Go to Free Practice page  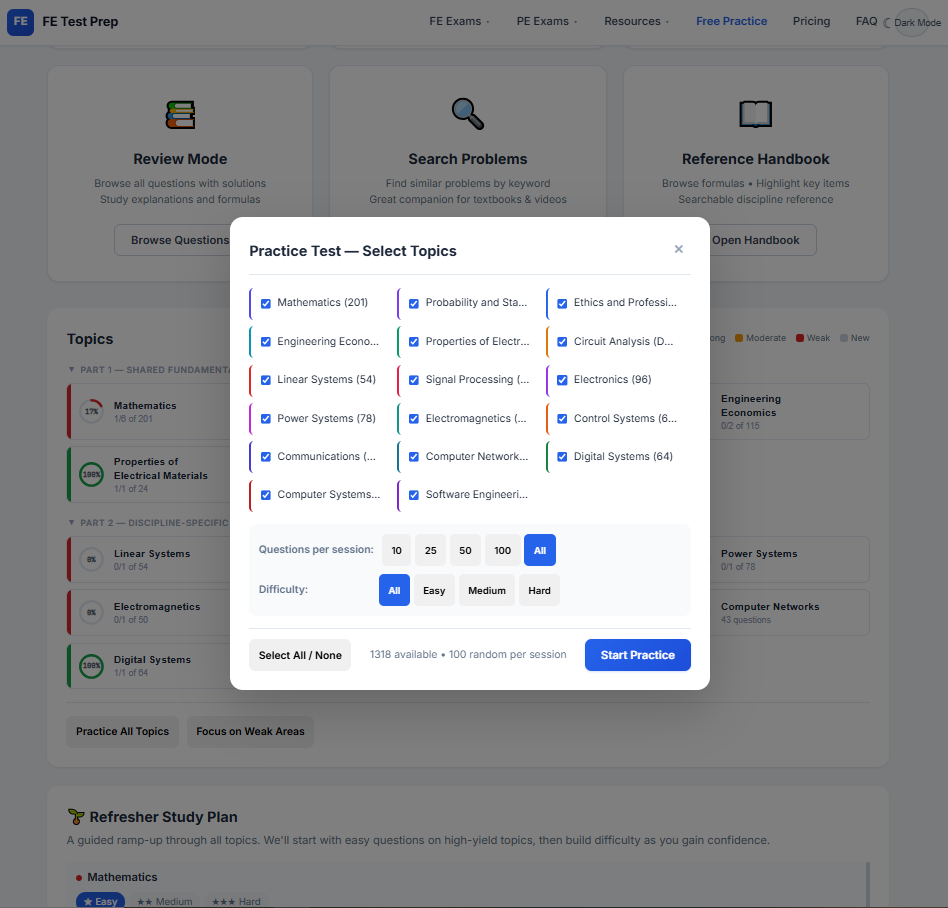tap(731, 21)
